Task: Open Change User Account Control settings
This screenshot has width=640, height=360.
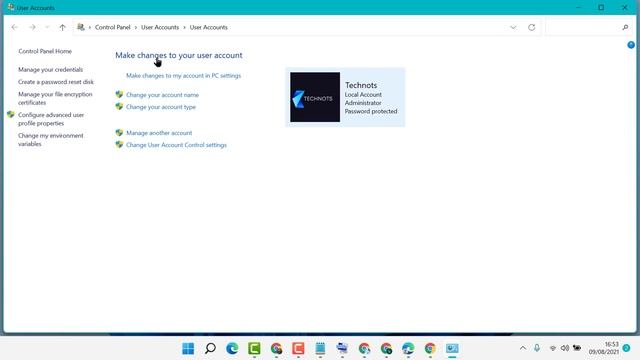Action: click(176, 145)
